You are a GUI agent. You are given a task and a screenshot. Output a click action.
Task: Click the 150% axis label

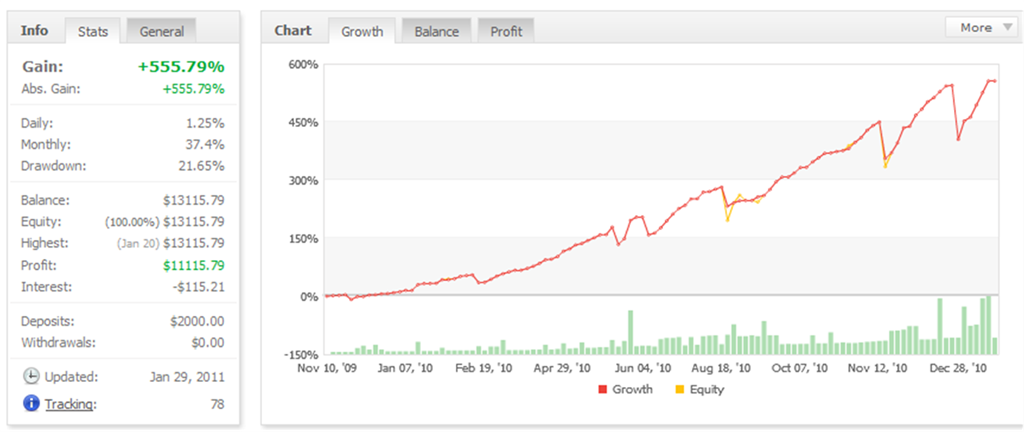(303, 238)
